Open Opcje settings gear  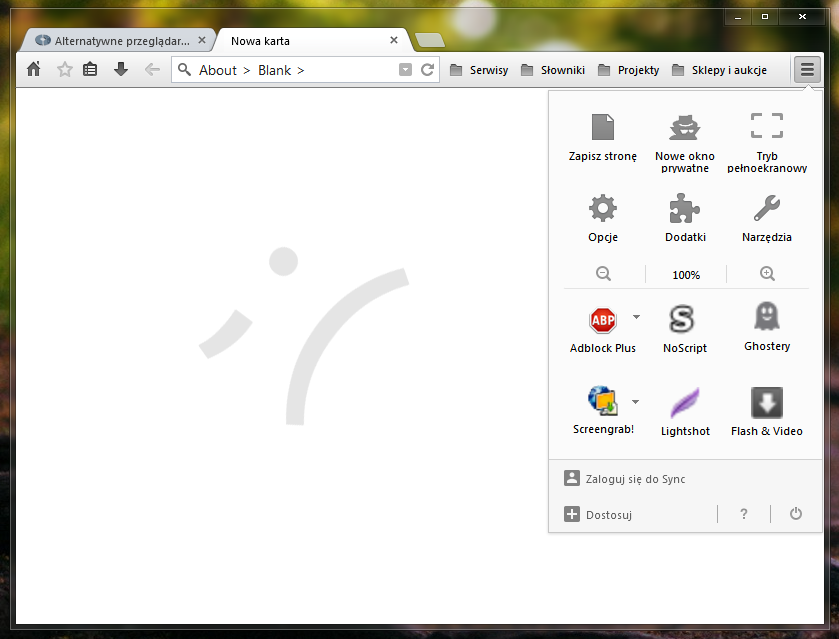pos(602,218)
